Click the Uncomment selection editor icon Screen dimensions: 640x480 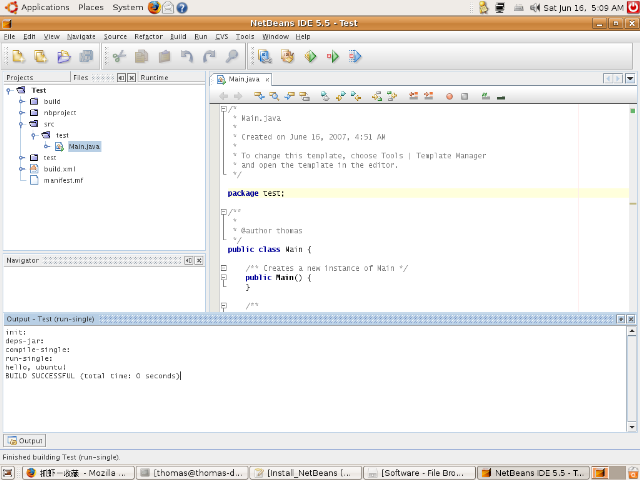[x=501, y=97]
